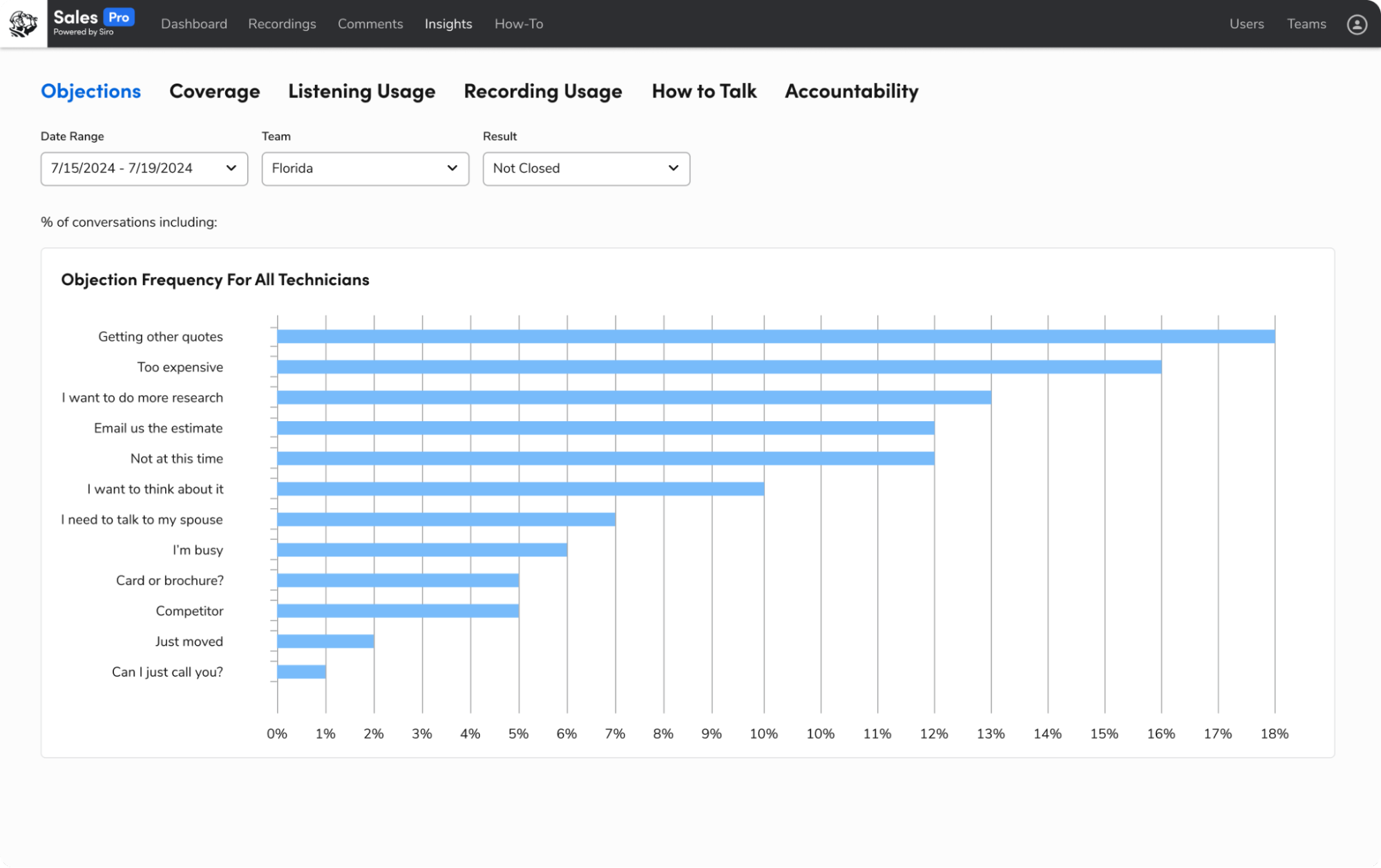Viewport: 1381px width, 868px height.
Task: Select the Objections tab
Action: [x=91, y=91]
